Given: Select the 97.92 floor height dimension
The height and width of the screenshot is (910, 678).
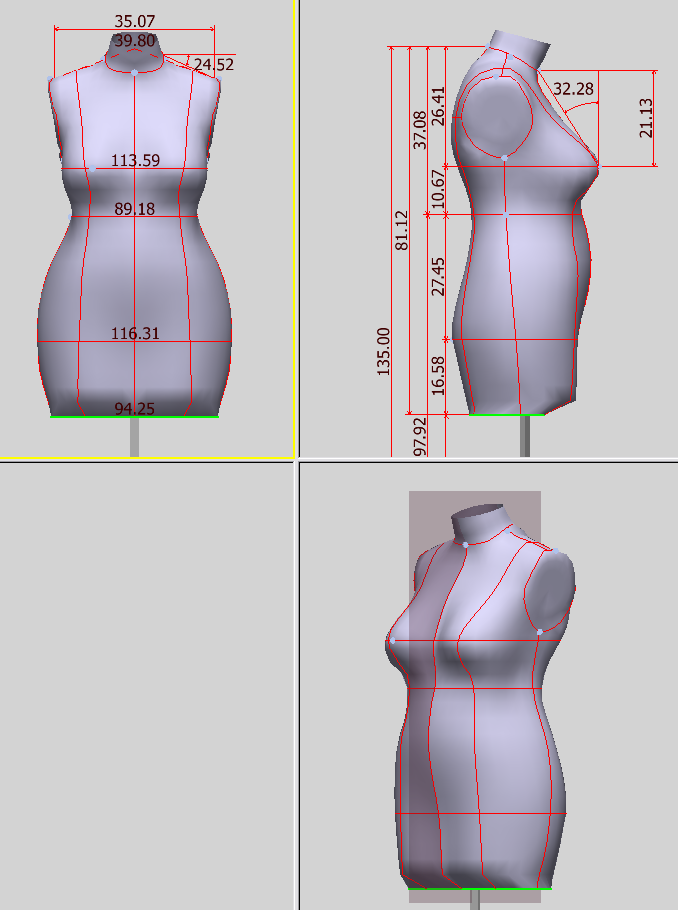Looking at the screenshot, I should pyautogui.click(x=420, y=436).
